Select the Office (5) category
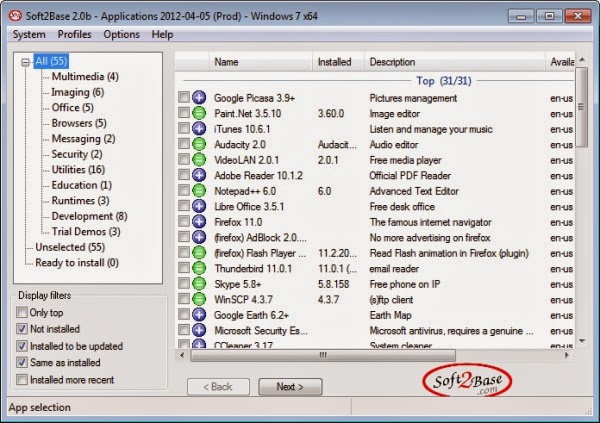Image resolution: width=600 pixels, height=423 pixels. [72, 108]
